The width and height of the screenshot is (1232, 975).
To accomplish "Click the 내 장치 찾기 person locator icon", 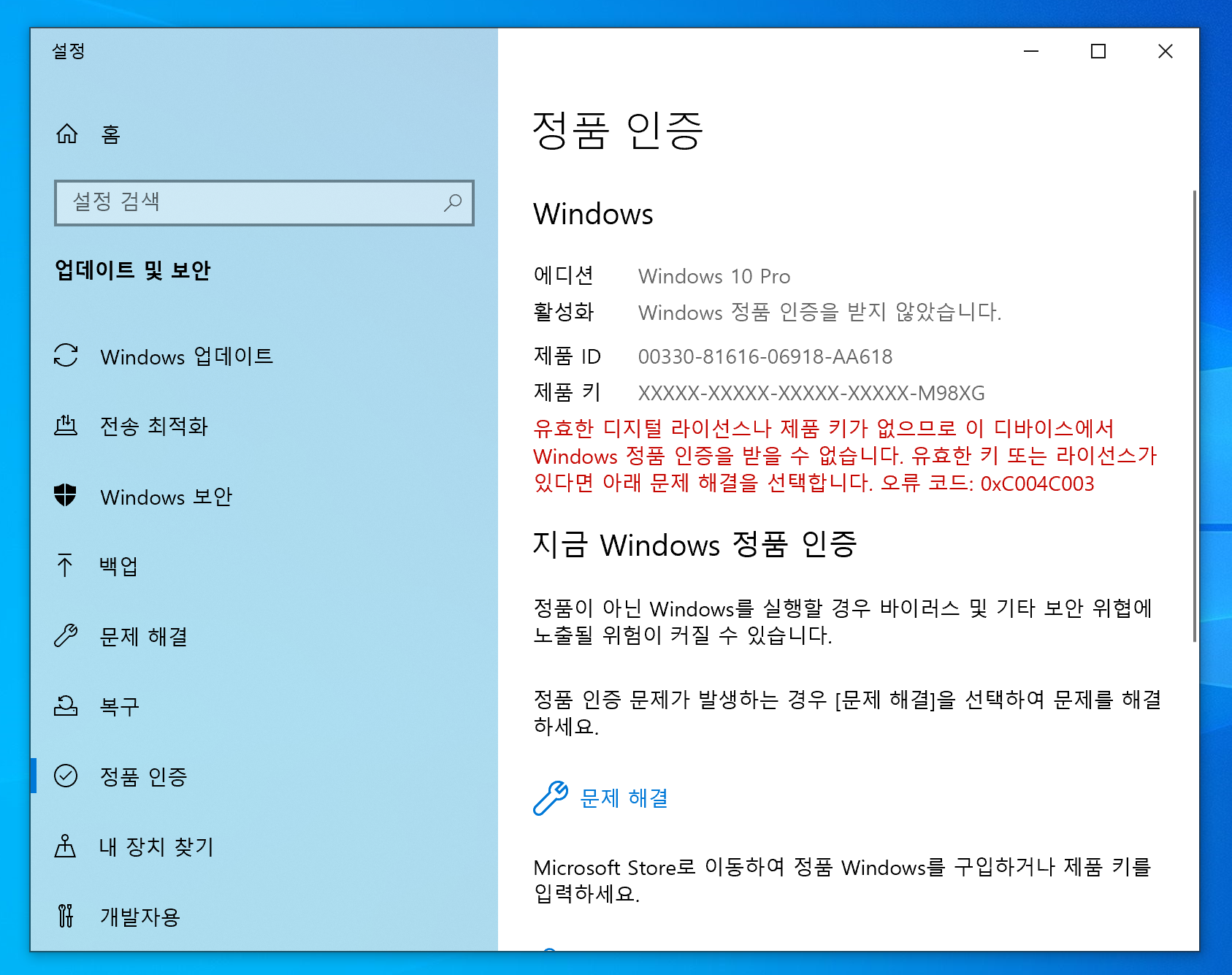I will pos(65,846).
